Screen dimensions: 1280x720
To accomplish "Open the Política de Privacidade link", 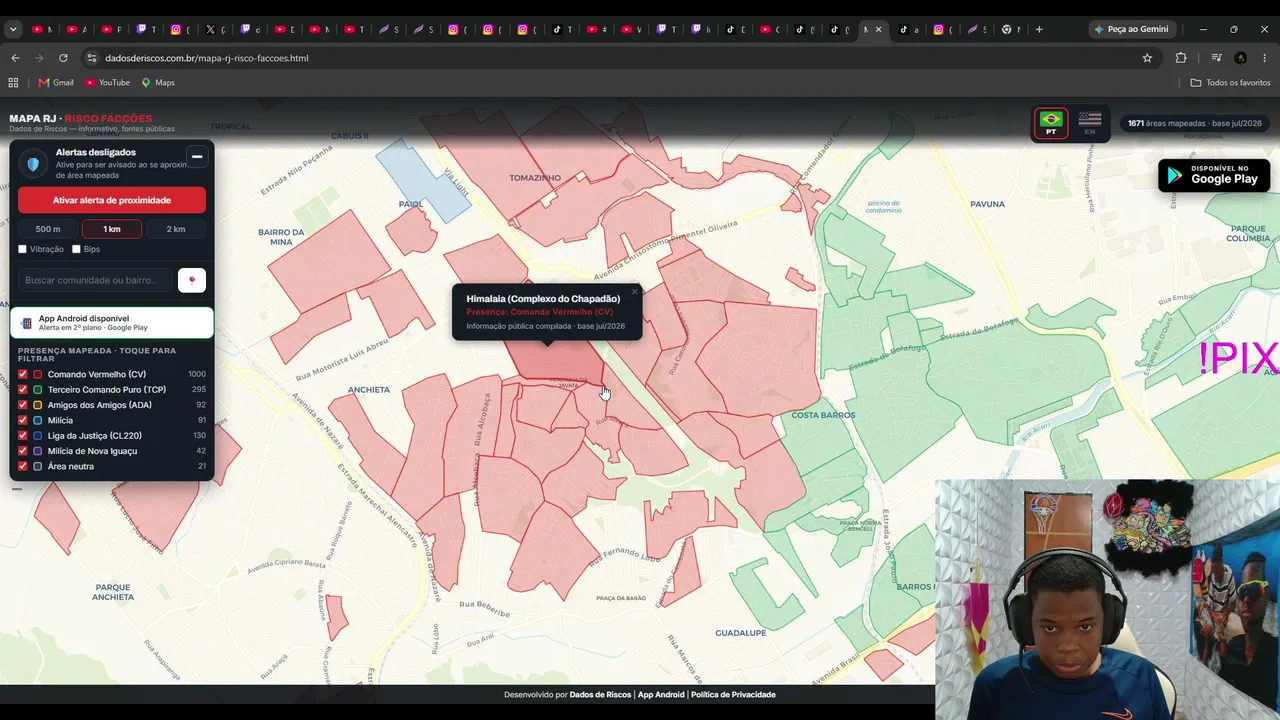I will (x=733, y=695).
